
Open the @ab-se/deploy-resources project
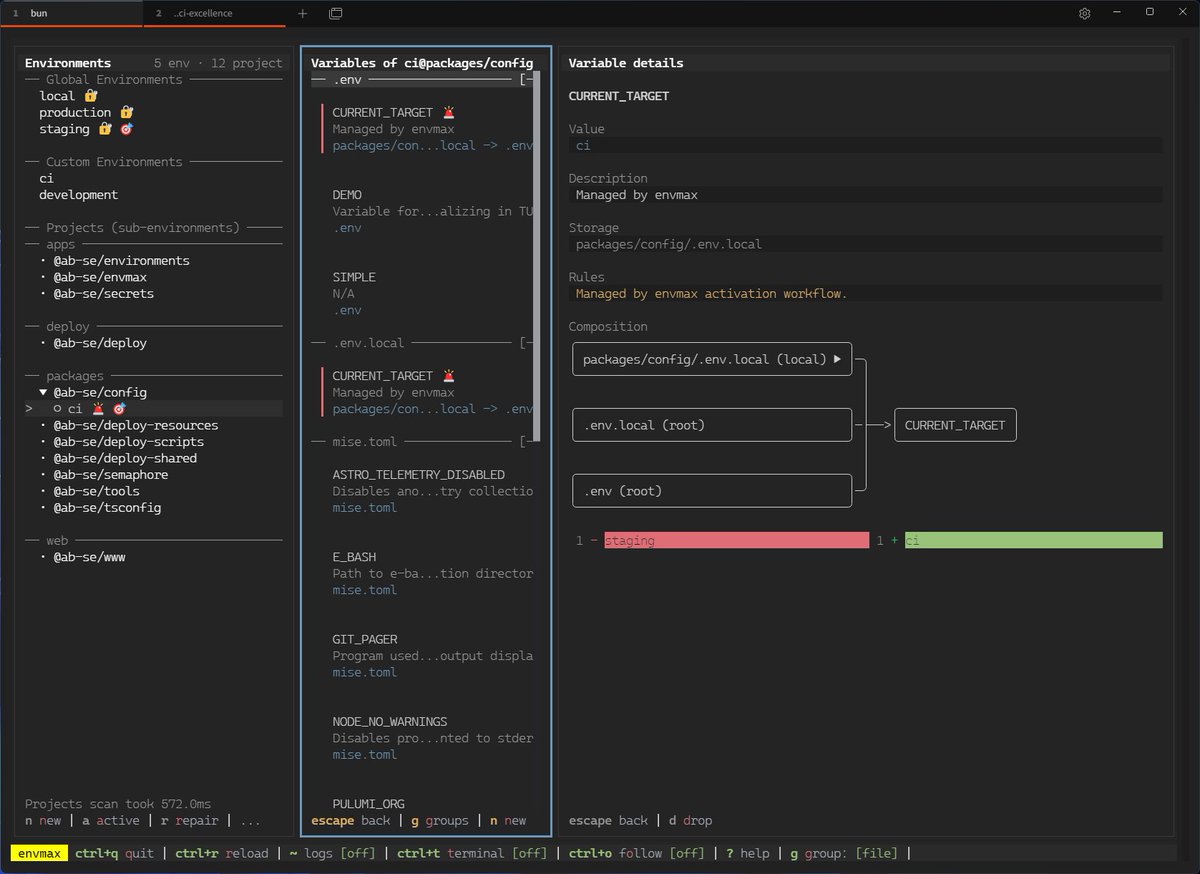click(x=135, y=425)
